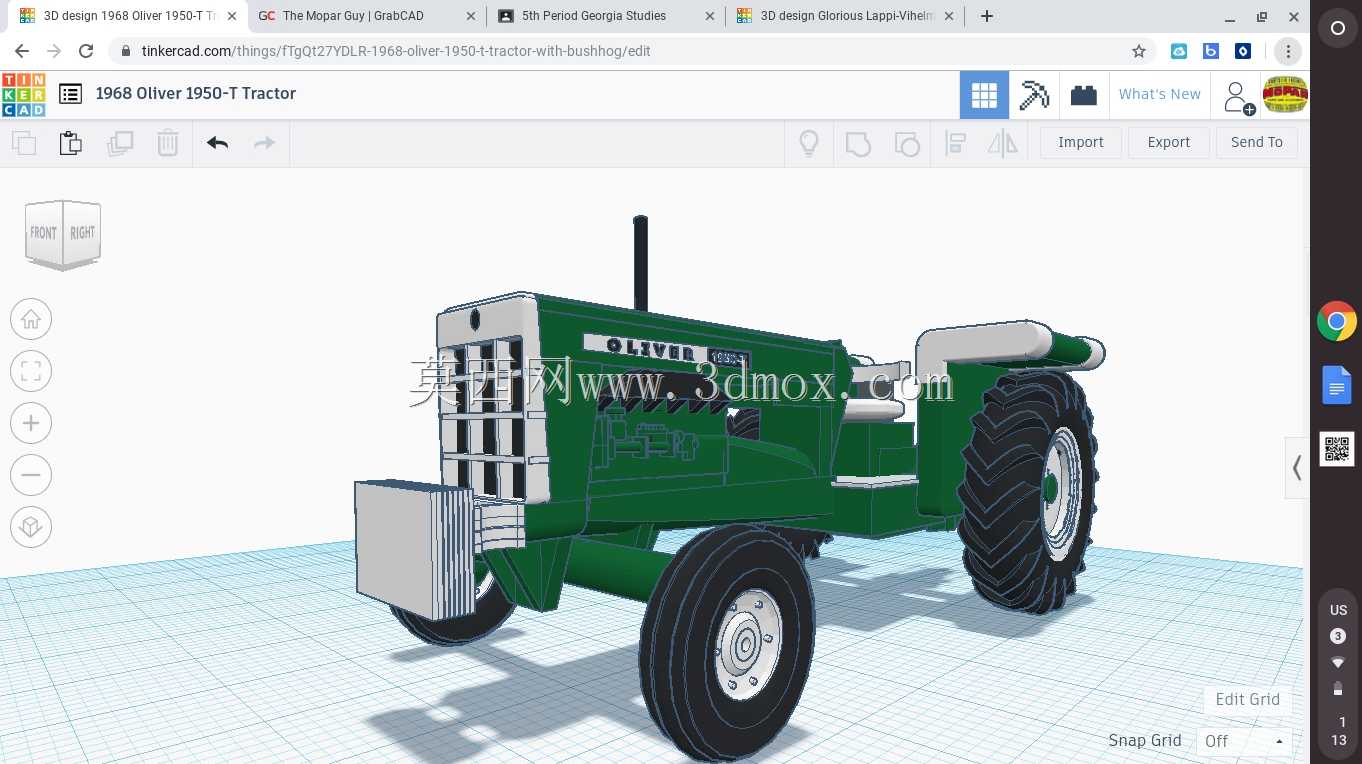Viewport: 1362px width, 764px height.
Task: Click the view cube RIGHT face
Action: 82,233
